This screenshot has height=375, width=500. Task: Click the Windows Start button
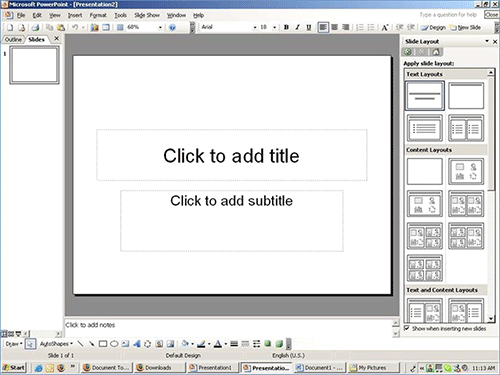14,367
